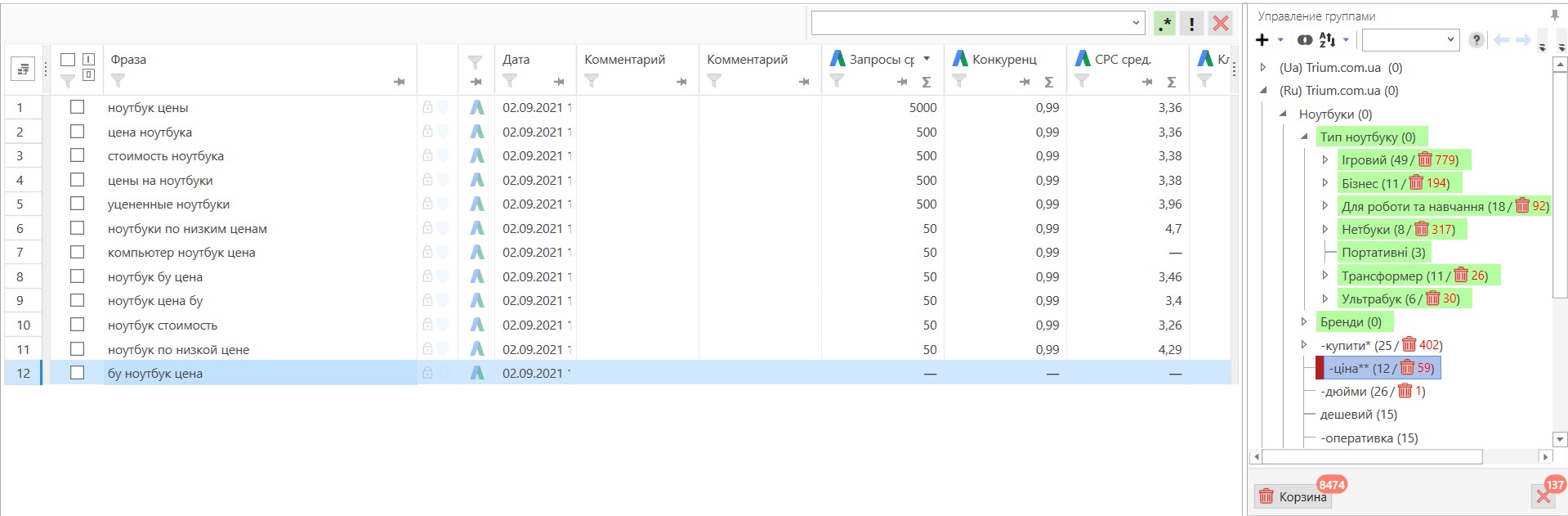Pin the Дата column
The width and height of the screenshot is (1568, 516).
[x=559, y=82]
